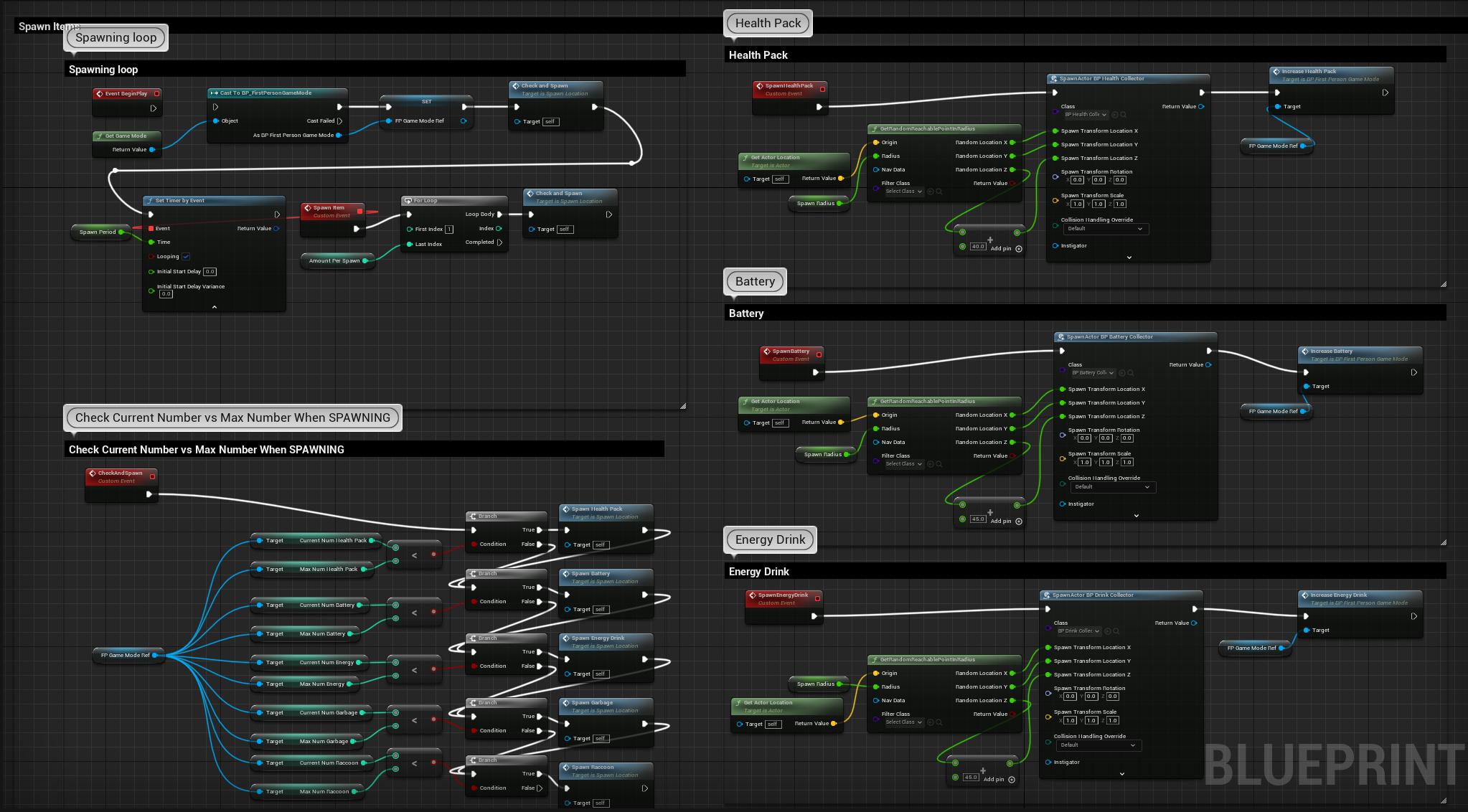Click the Branch icon on the Spawn Battery branch node
Viewport: 1468px width, 812px height.
[473, 573]
